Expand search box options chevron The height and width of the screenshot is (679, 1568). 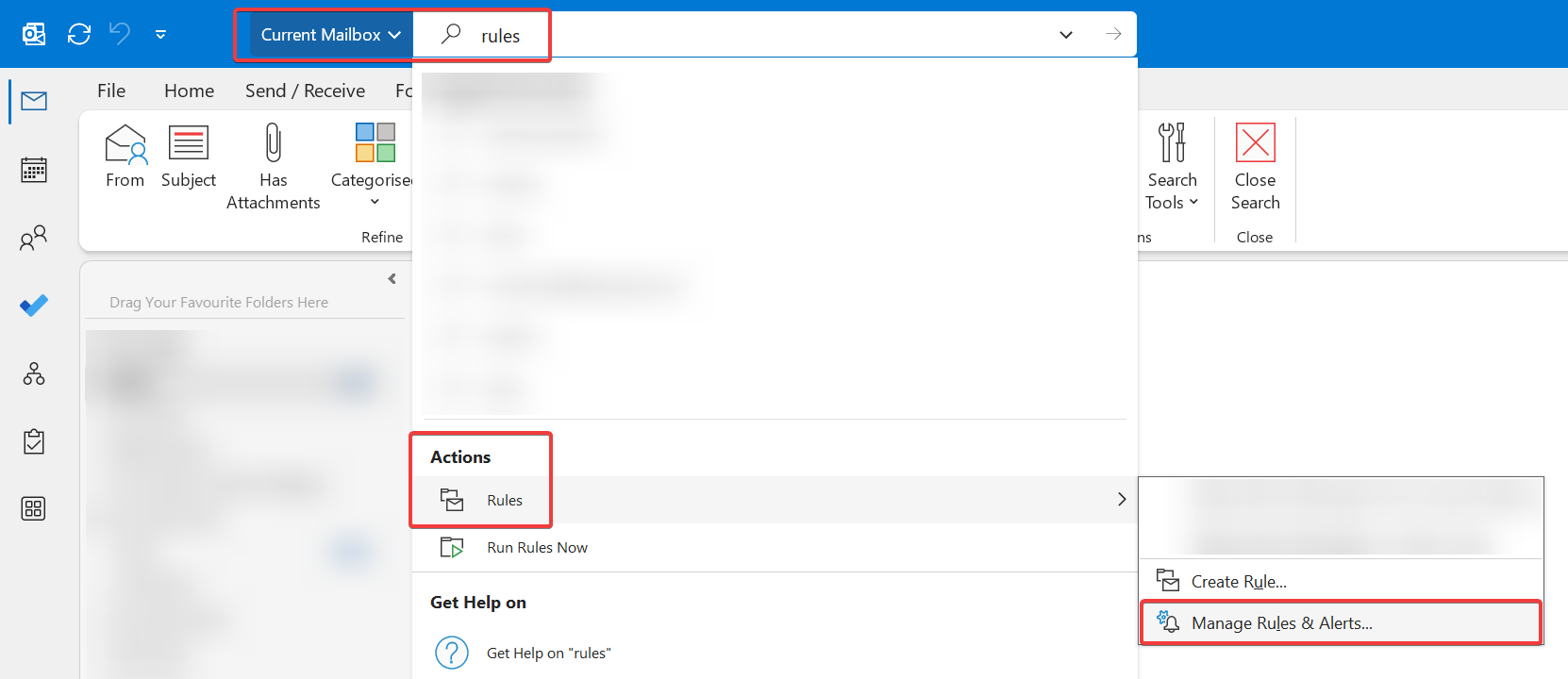coord(1066,35)
